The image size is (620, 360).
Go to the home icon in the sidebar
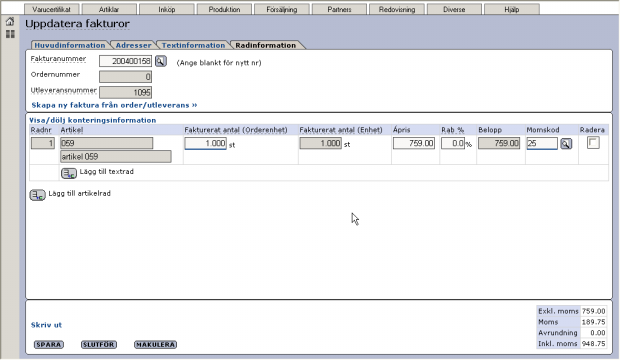pos(10,22)
